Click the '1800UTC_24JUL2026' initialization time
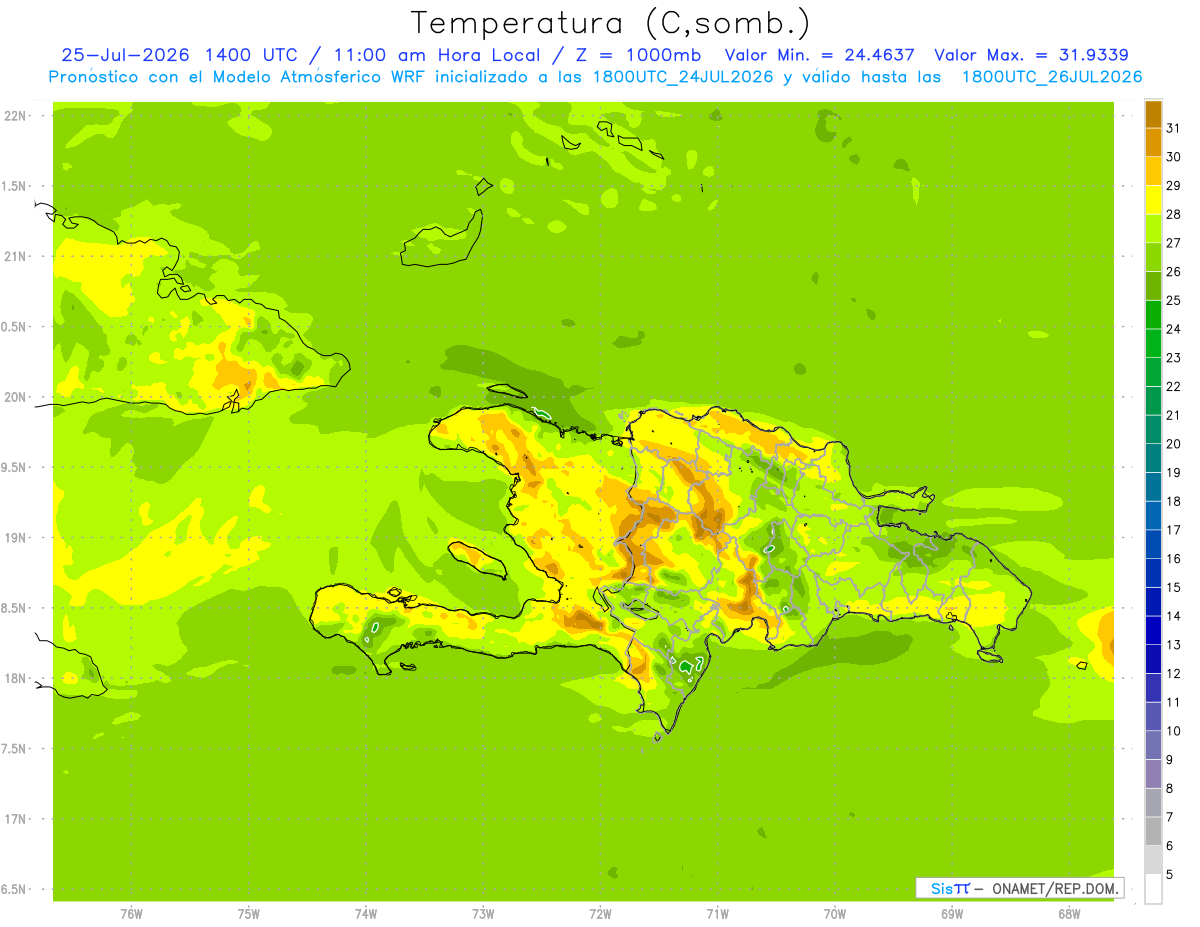Viewport: 1200px width, 927px height. click(x=683, y=77)
